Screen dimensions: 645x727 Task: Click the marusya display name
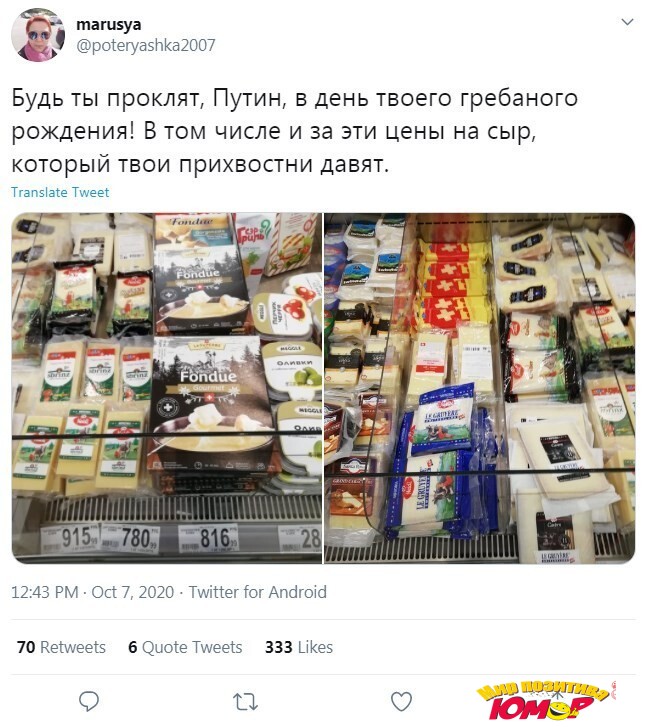click(109, 24)
